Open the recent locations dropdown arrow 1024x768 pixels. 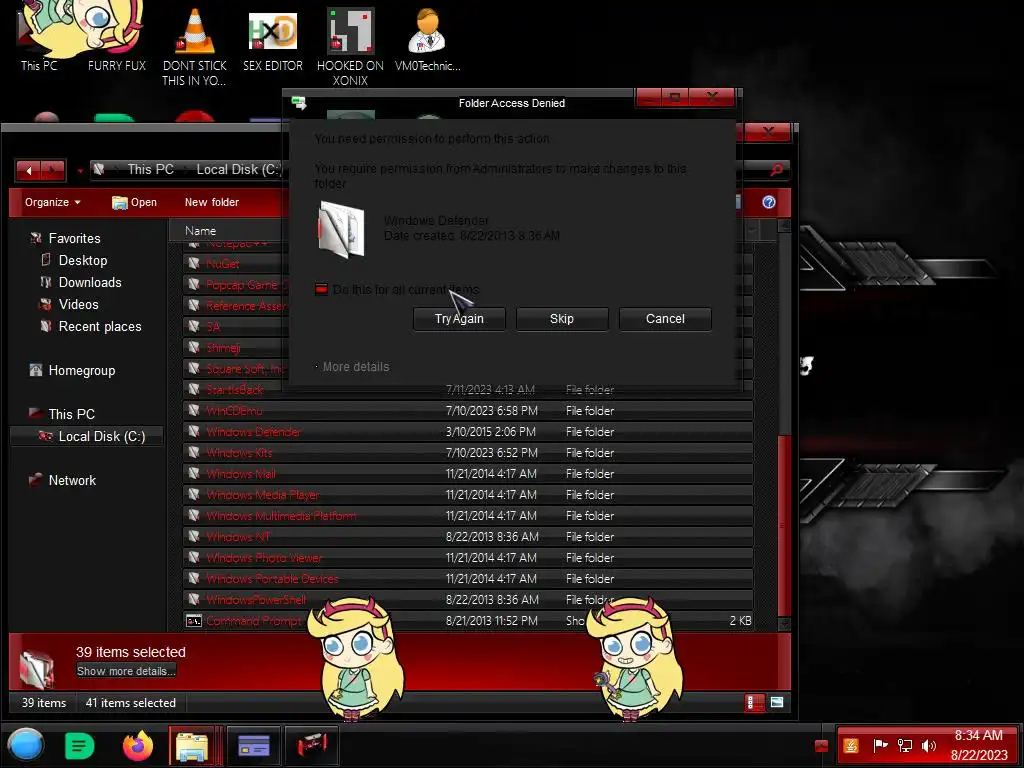(80, 171)
